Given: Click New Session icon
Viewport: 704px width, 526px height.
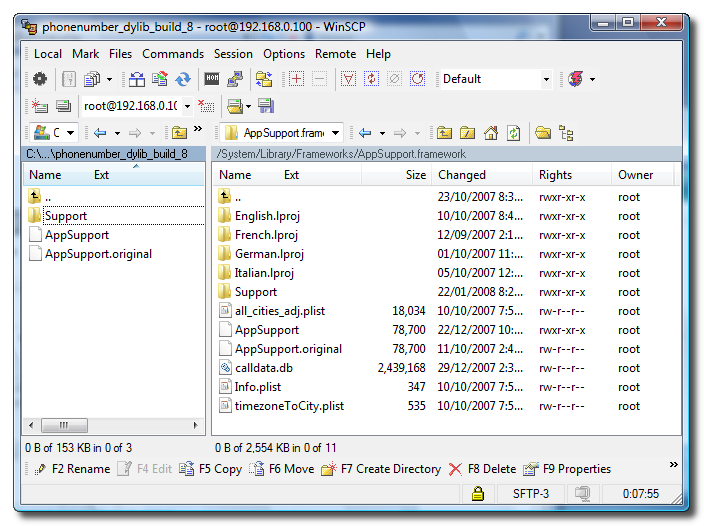Looking at the screenshot, I should [40, 106].
